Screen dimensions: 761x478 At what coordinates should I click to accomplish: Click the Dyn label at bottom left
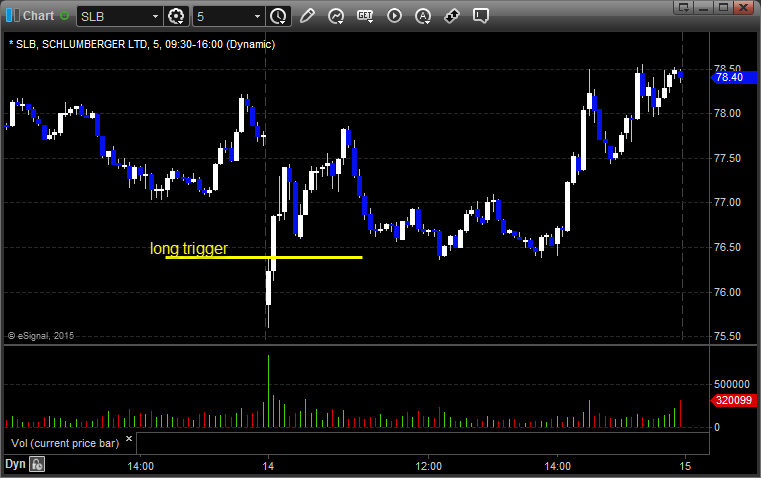[x=15, y=464]
